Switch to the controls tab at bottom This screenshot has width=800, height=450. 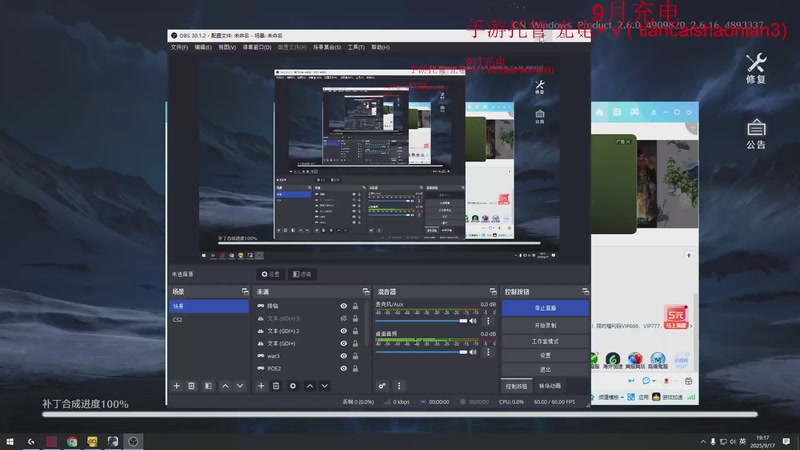[516, 386]
